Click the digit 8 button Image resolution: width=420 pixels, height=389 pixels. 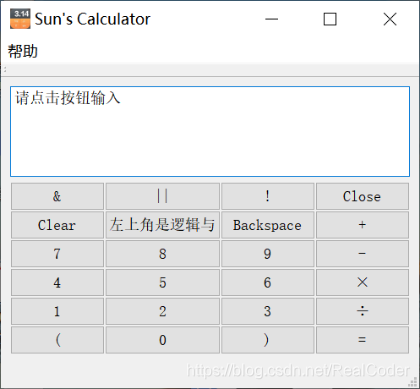point(163,254)
